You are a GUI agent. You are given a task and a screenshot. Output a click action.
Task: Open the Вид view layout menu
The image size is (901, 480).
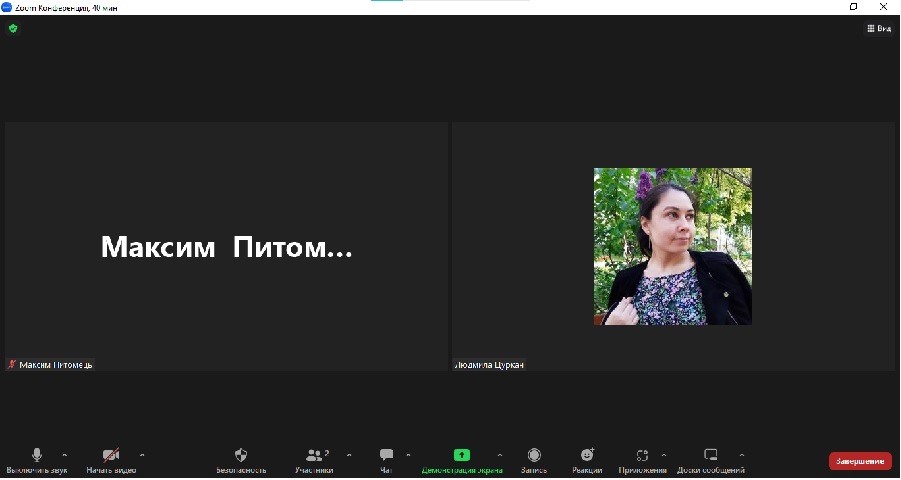coord(879,28)
